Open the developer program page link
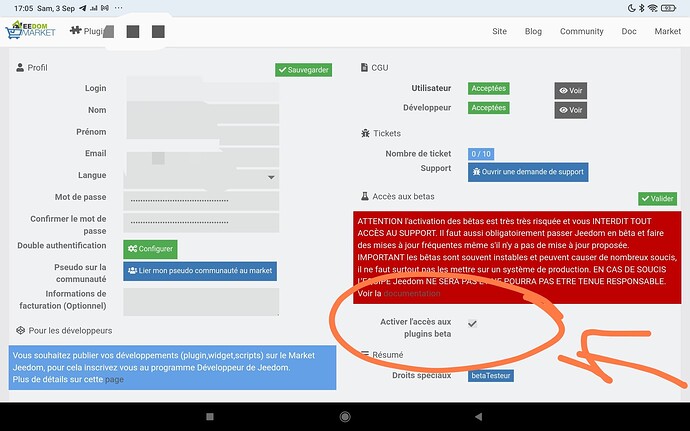This screenshot has height=431, width=690. click(114, 379)
